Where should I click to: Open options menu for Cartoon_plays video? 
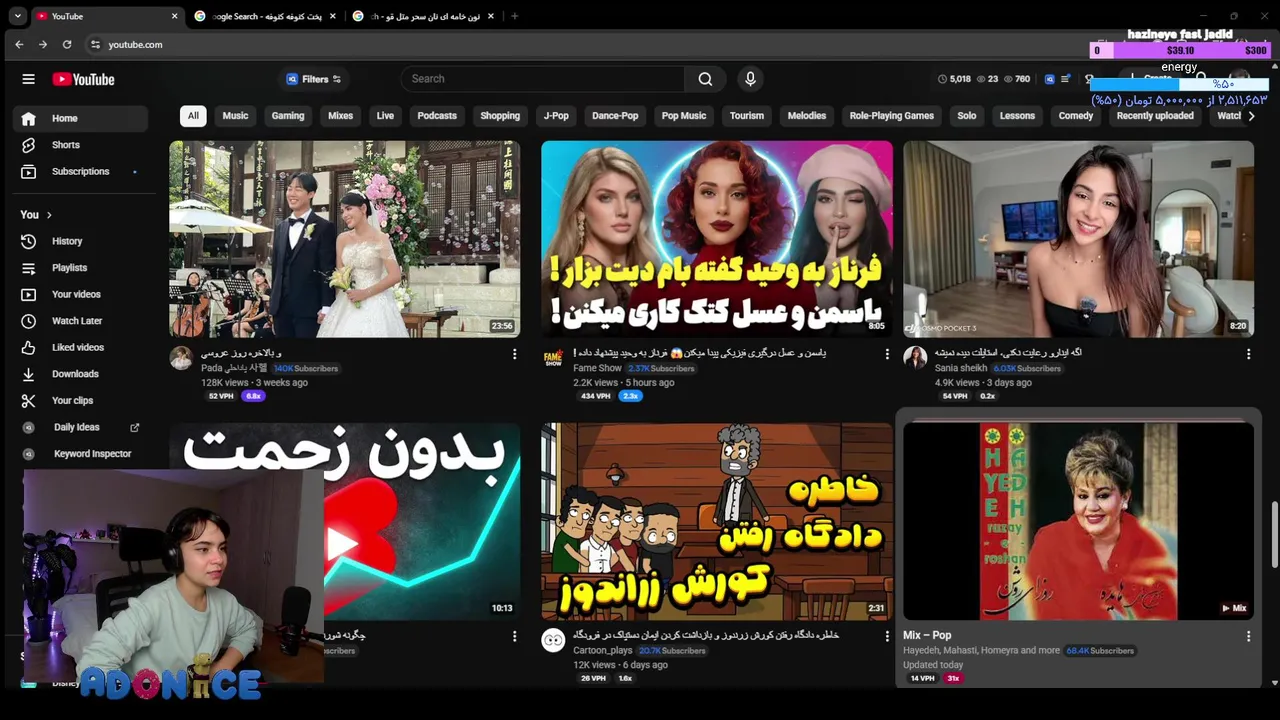coord(886,636)
